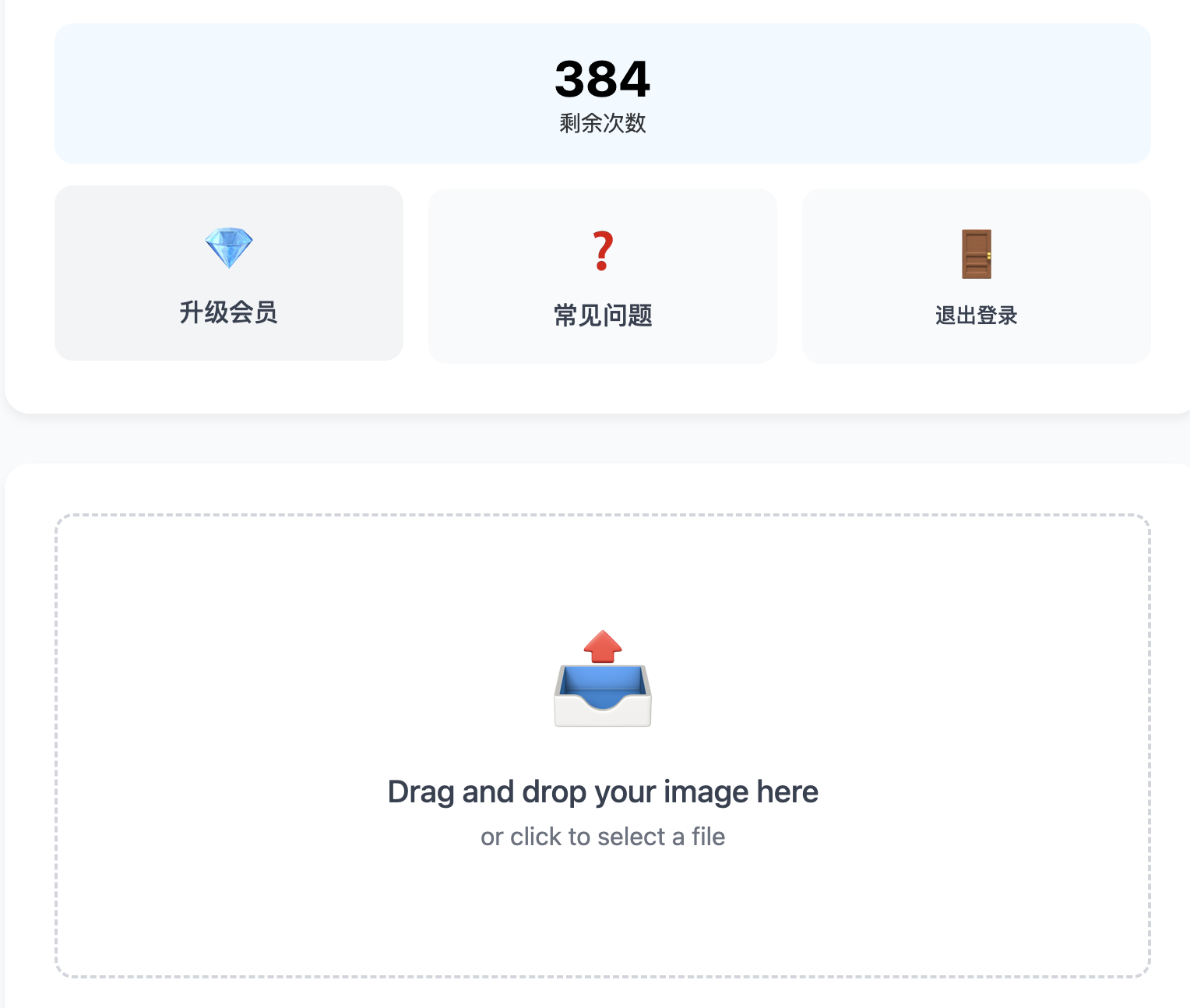The width and height of the screenshot is (1190, 1008).
Task: Open the 常见问题 FAQ card
Action: click(x=603, y=276)
